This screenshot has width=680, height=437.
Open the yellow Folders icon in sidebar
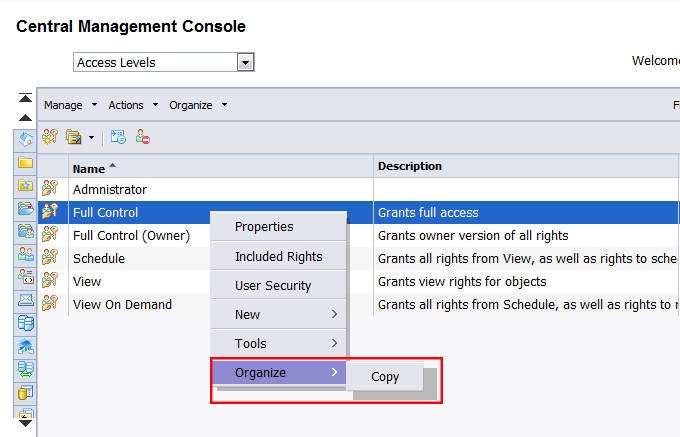coord(26,162)
